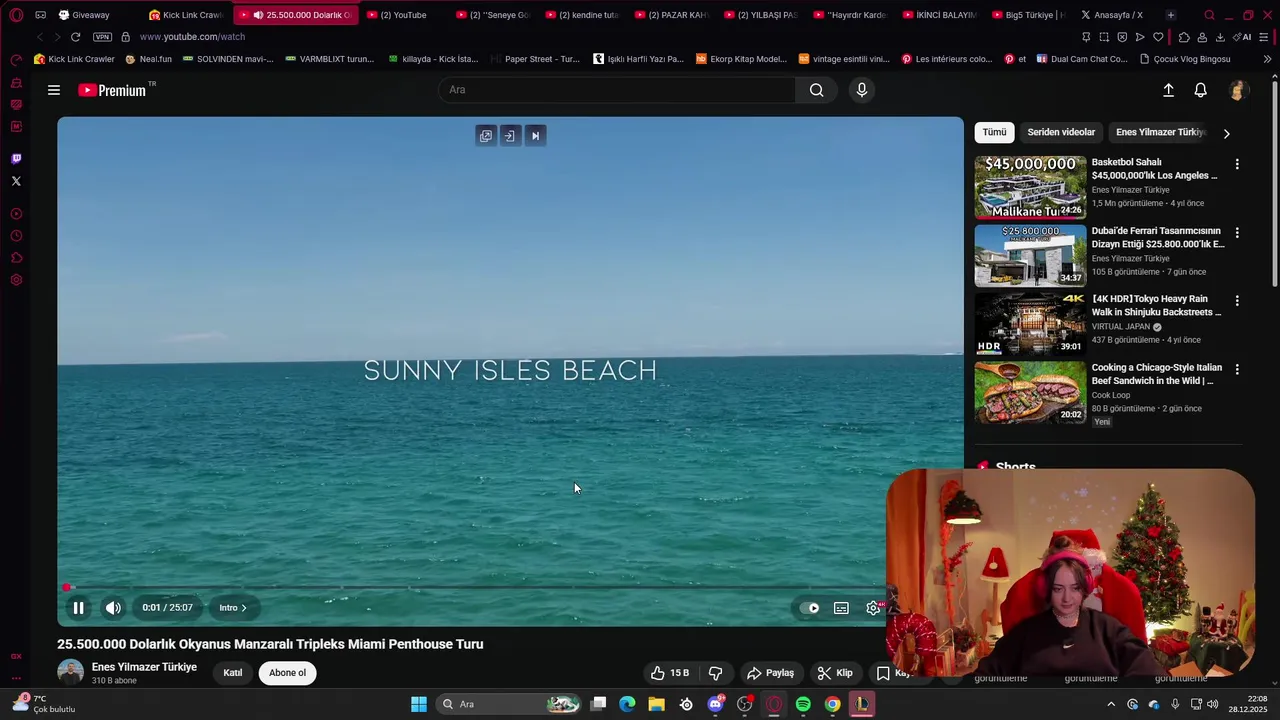The height and width of the screenshot is (720, 1280).
Task: Open the Çocuk Vlog Bingosu bookmark
Action: pyautogui.click(x=1185, y=59)
